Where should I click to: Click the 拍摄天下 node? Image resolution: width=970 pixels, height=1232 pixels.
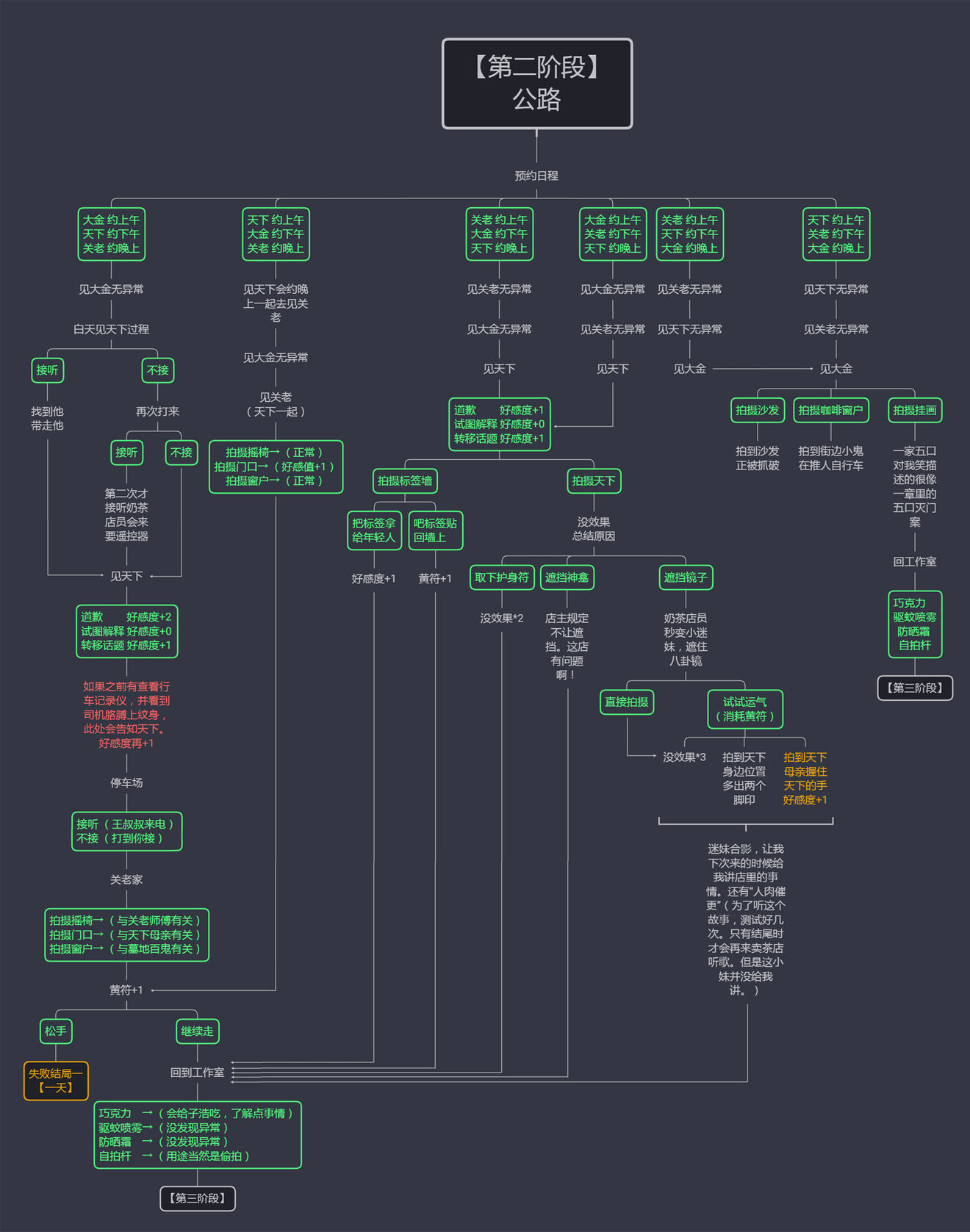click(x=594, y=480)
